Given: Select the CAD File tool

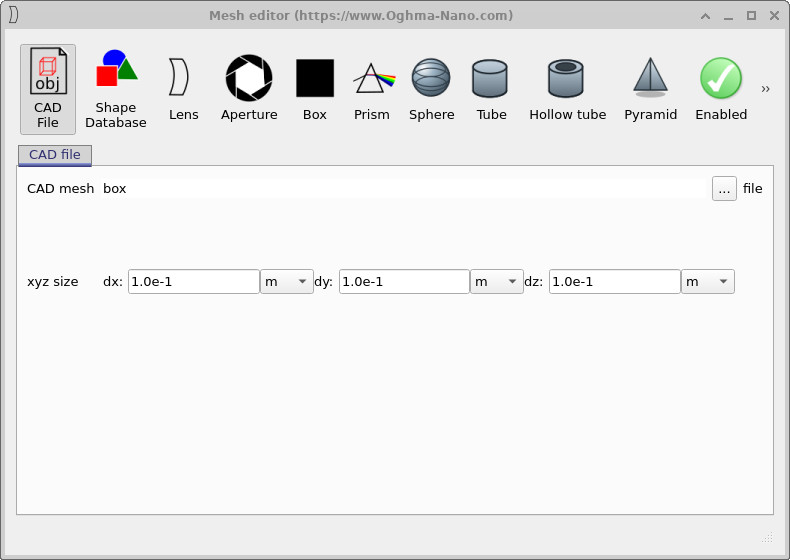Looking at the screenshot, I should [47, 89].
